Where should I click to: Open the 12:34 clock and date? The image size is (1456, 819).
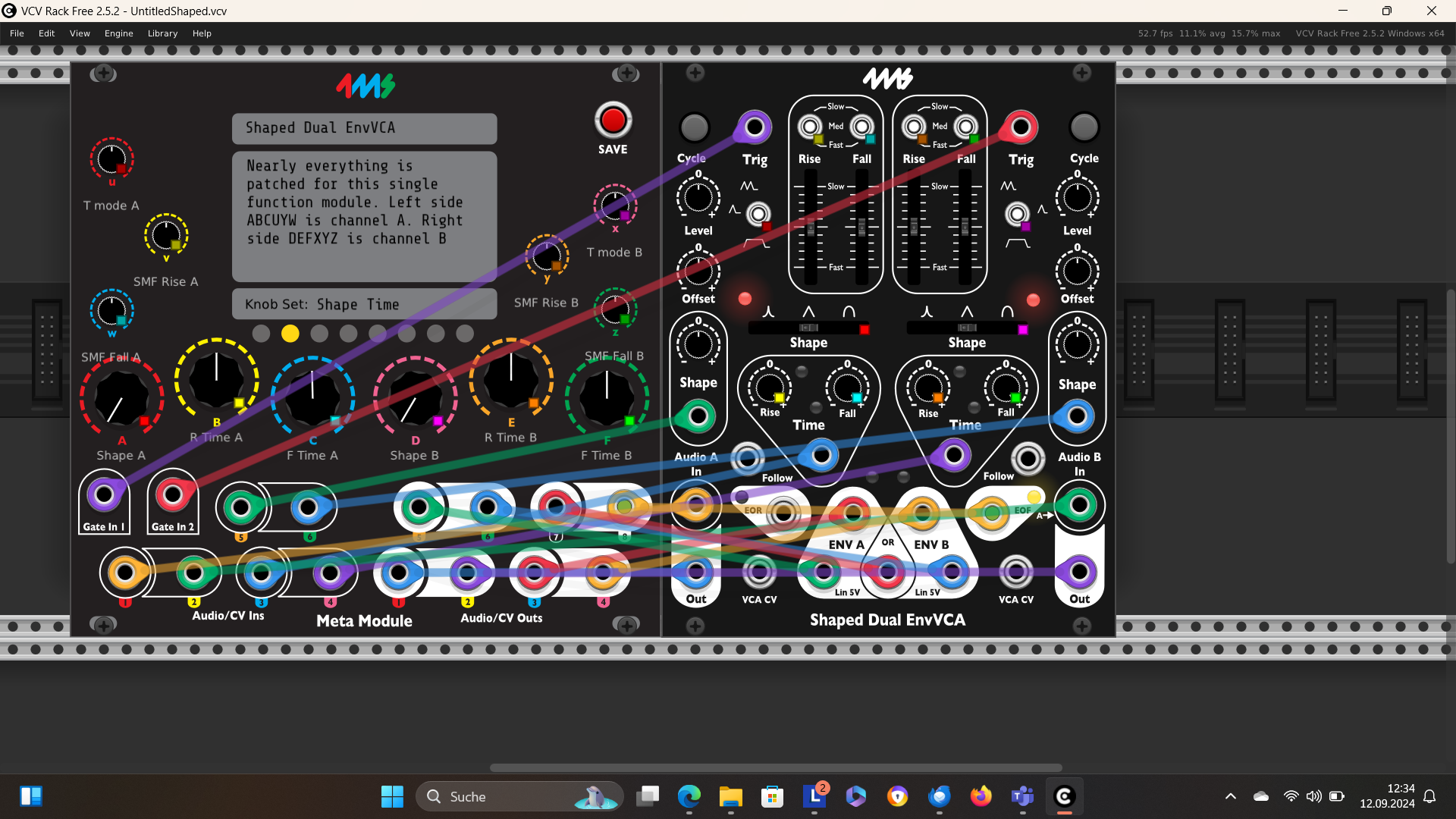pos(1387,796)
